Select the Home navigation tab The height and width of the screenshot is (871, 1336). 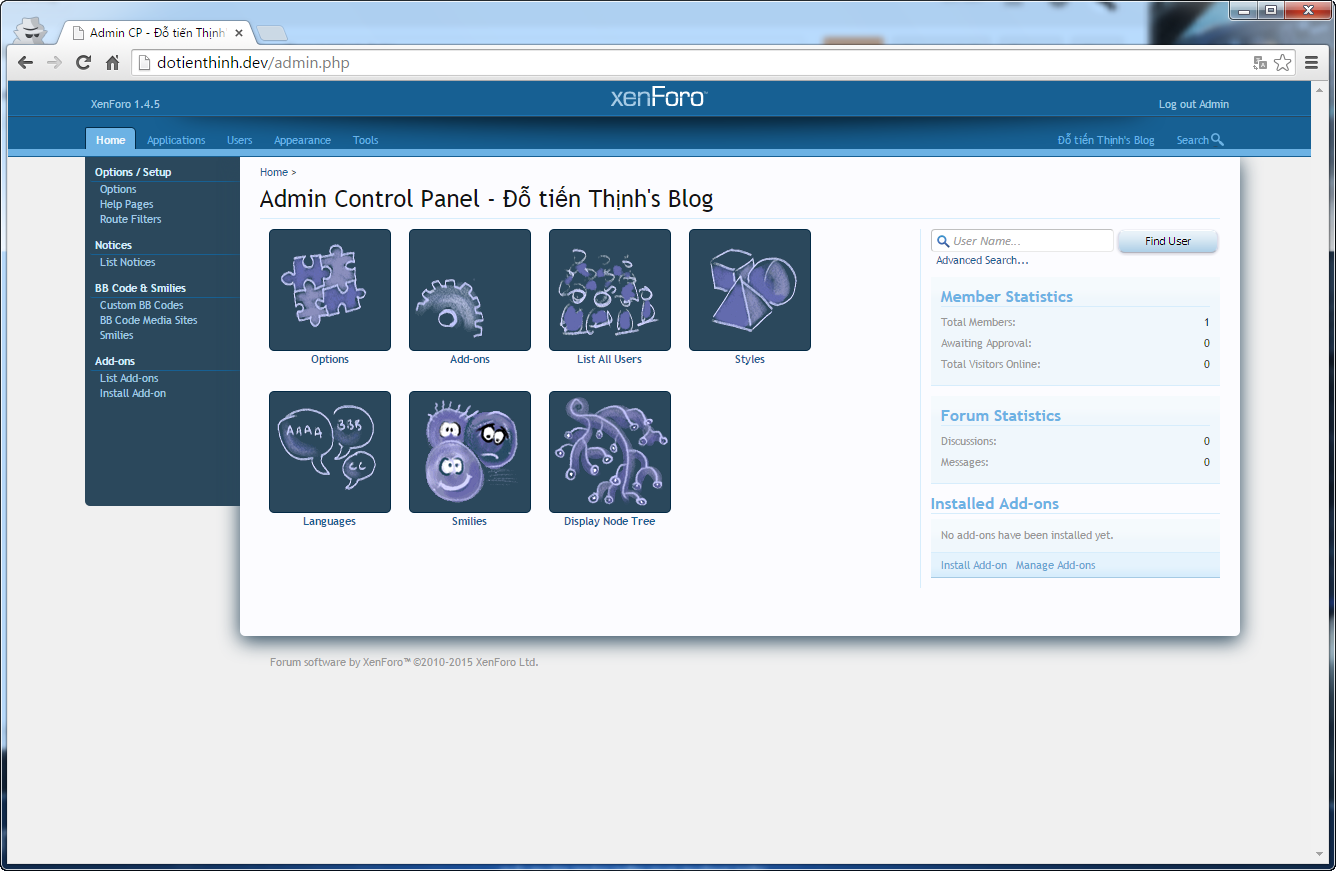[x=111, y=140]
